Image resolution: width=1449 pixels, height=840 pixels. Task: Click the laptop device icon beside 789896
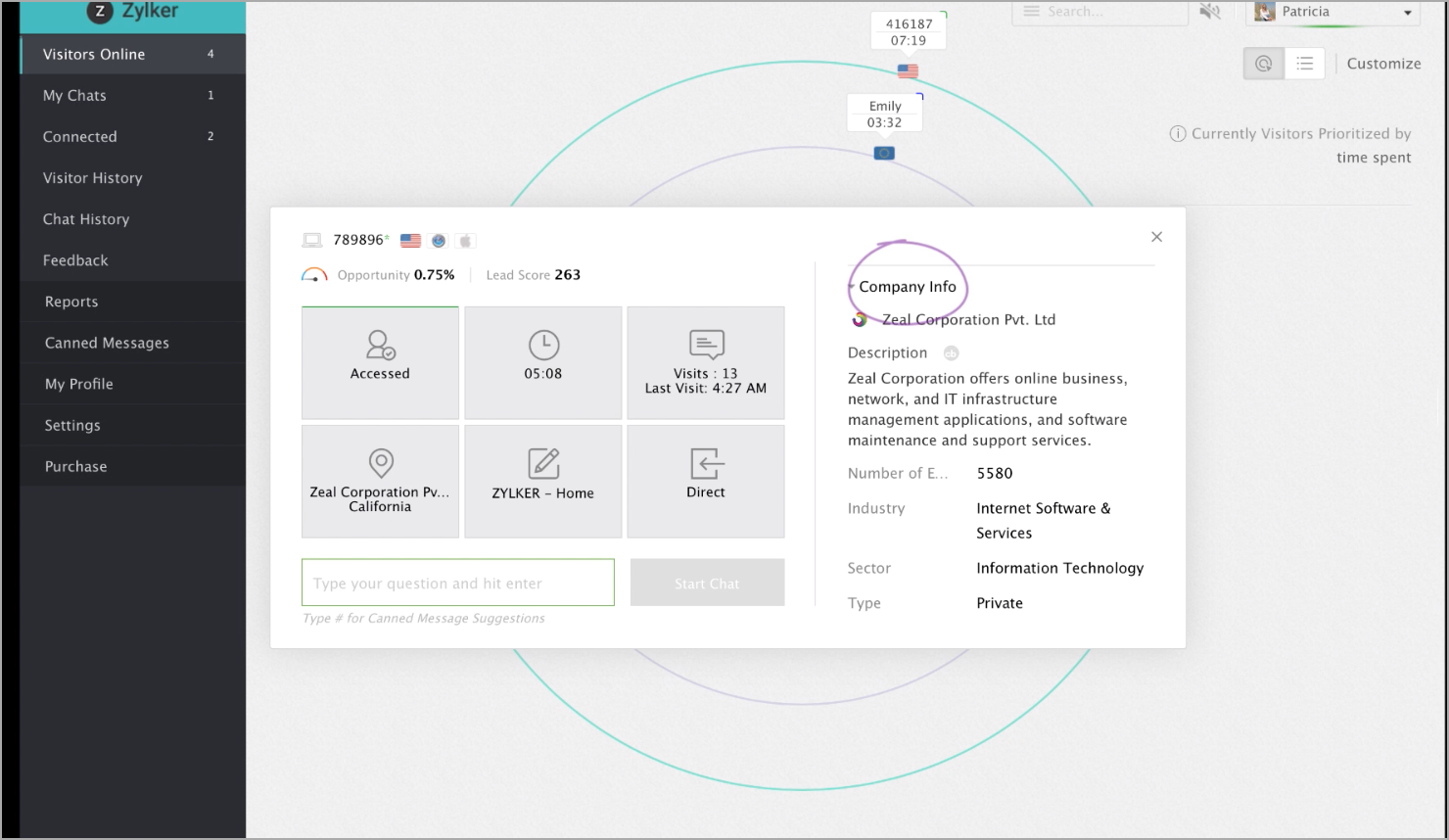[x=312, y=240]
